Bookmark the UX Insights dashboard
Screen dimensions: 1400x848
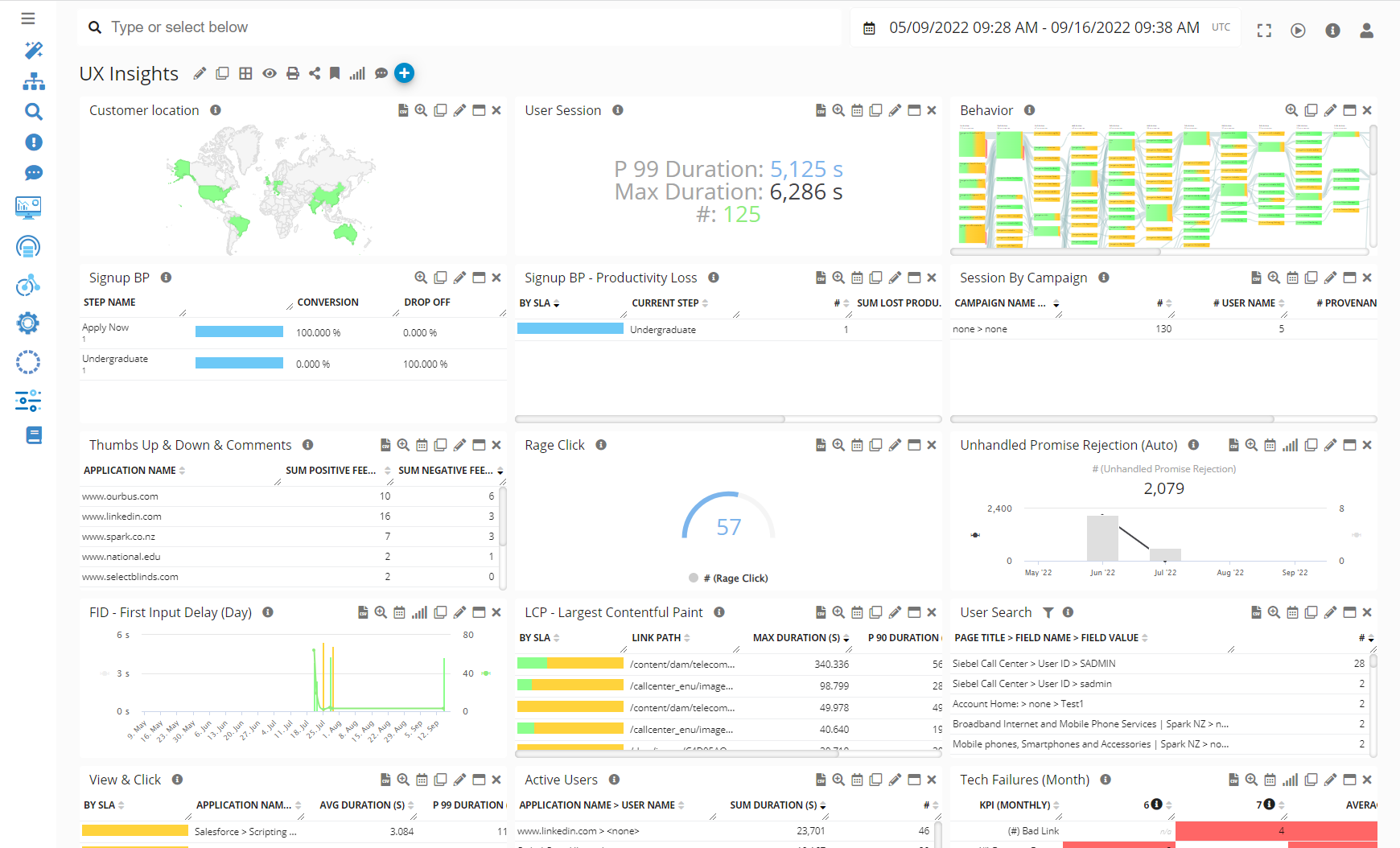tap(335, 73)
